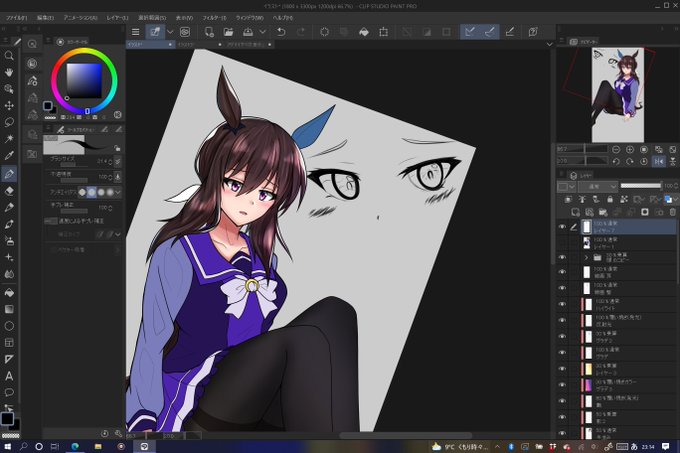The image size is (680, 453).
Task: Click the zoom in icon in Navigator
Action: (630, 150)
